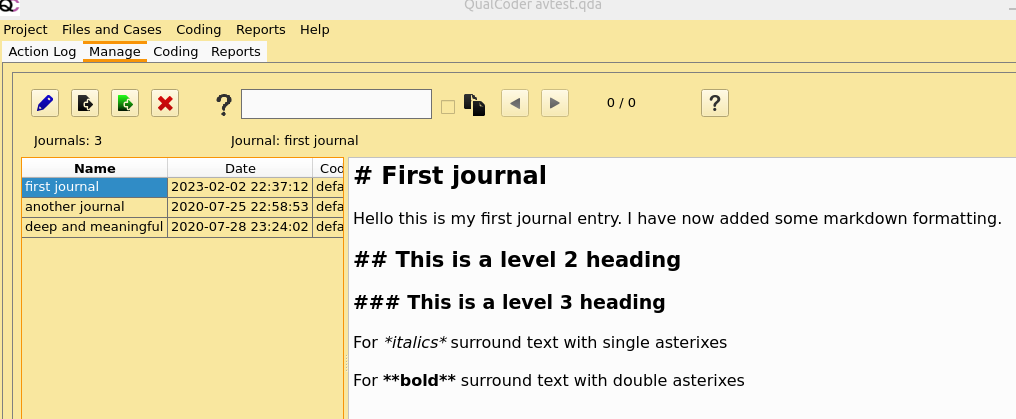The width and height of the screenshot is (1016, 419).
Task: Click the question mark beside the search box
Action: point(224,104)
